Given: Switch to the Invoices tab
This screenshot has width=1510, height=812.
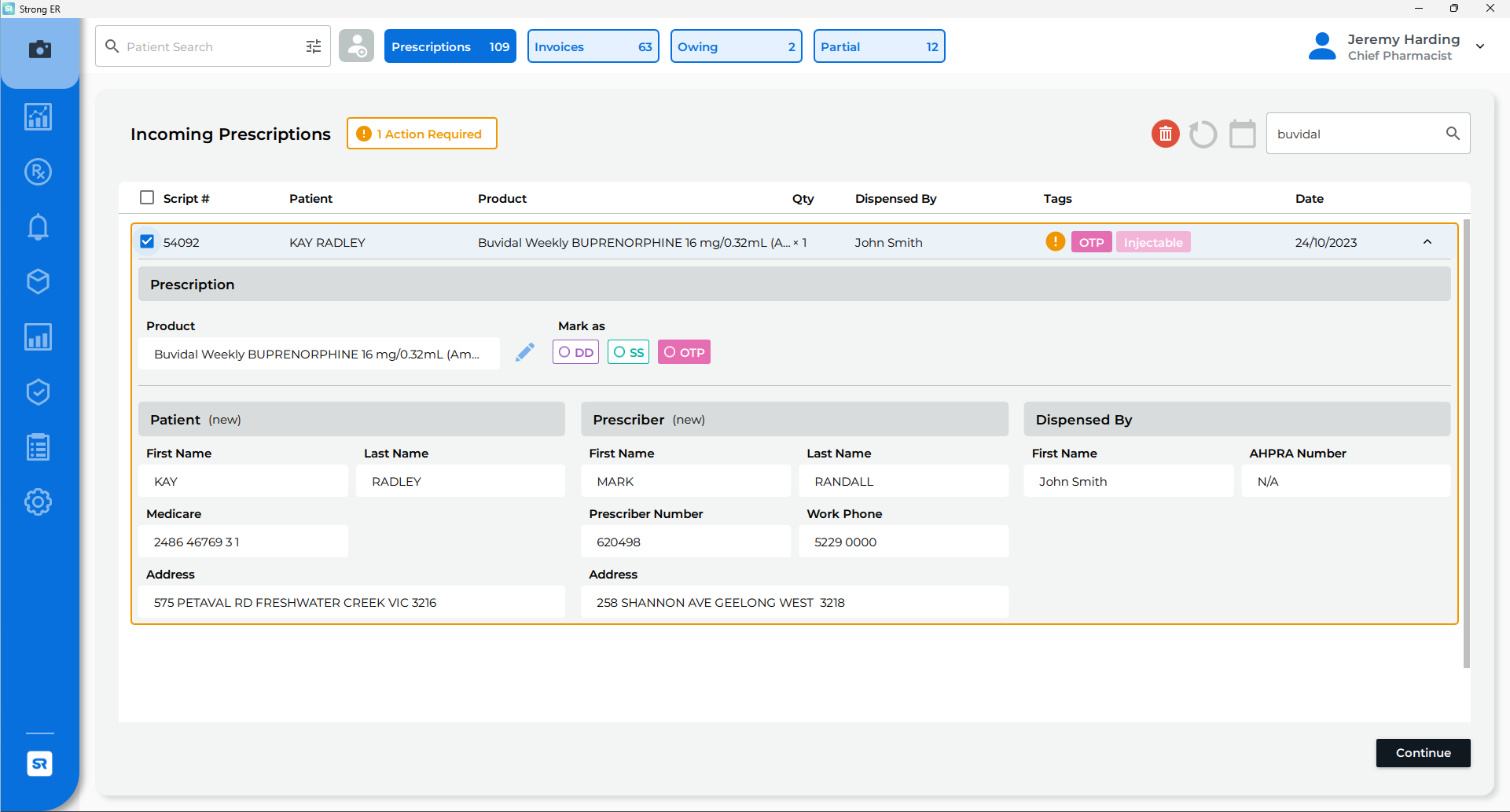Looking at the screenshot, I should point(593,46).
